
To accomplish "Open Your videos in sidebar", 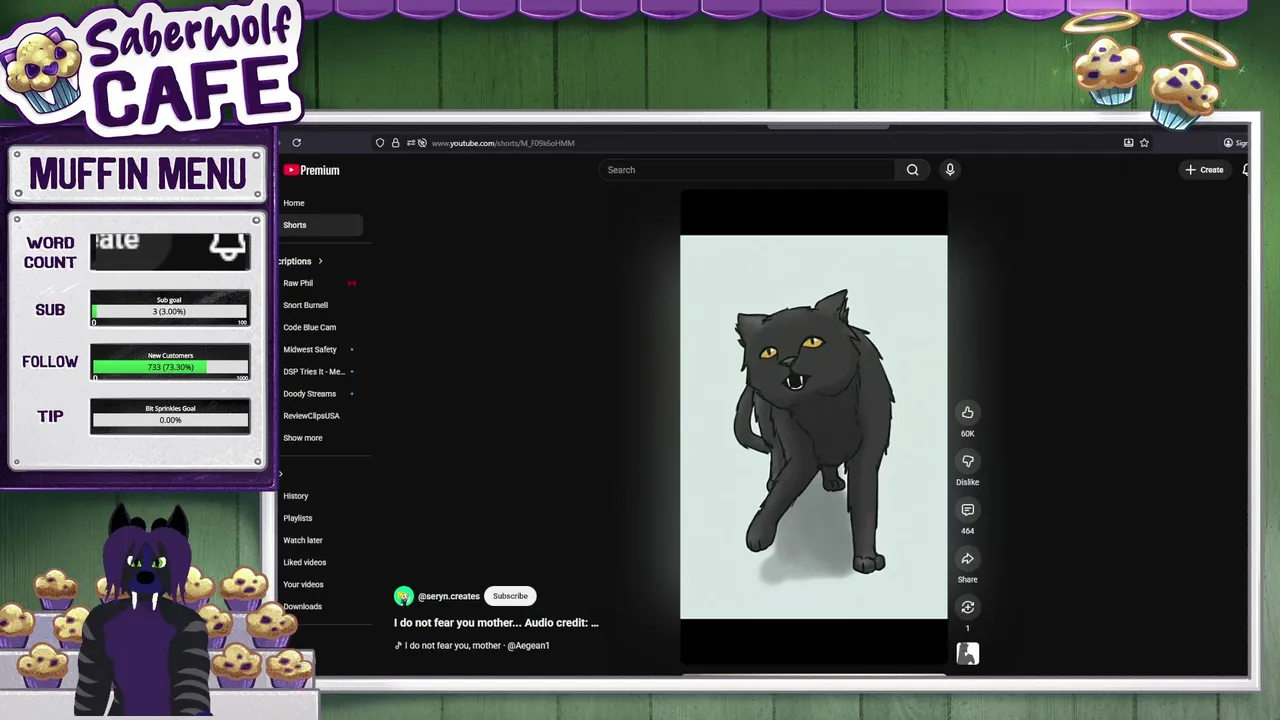I will 303,584.
